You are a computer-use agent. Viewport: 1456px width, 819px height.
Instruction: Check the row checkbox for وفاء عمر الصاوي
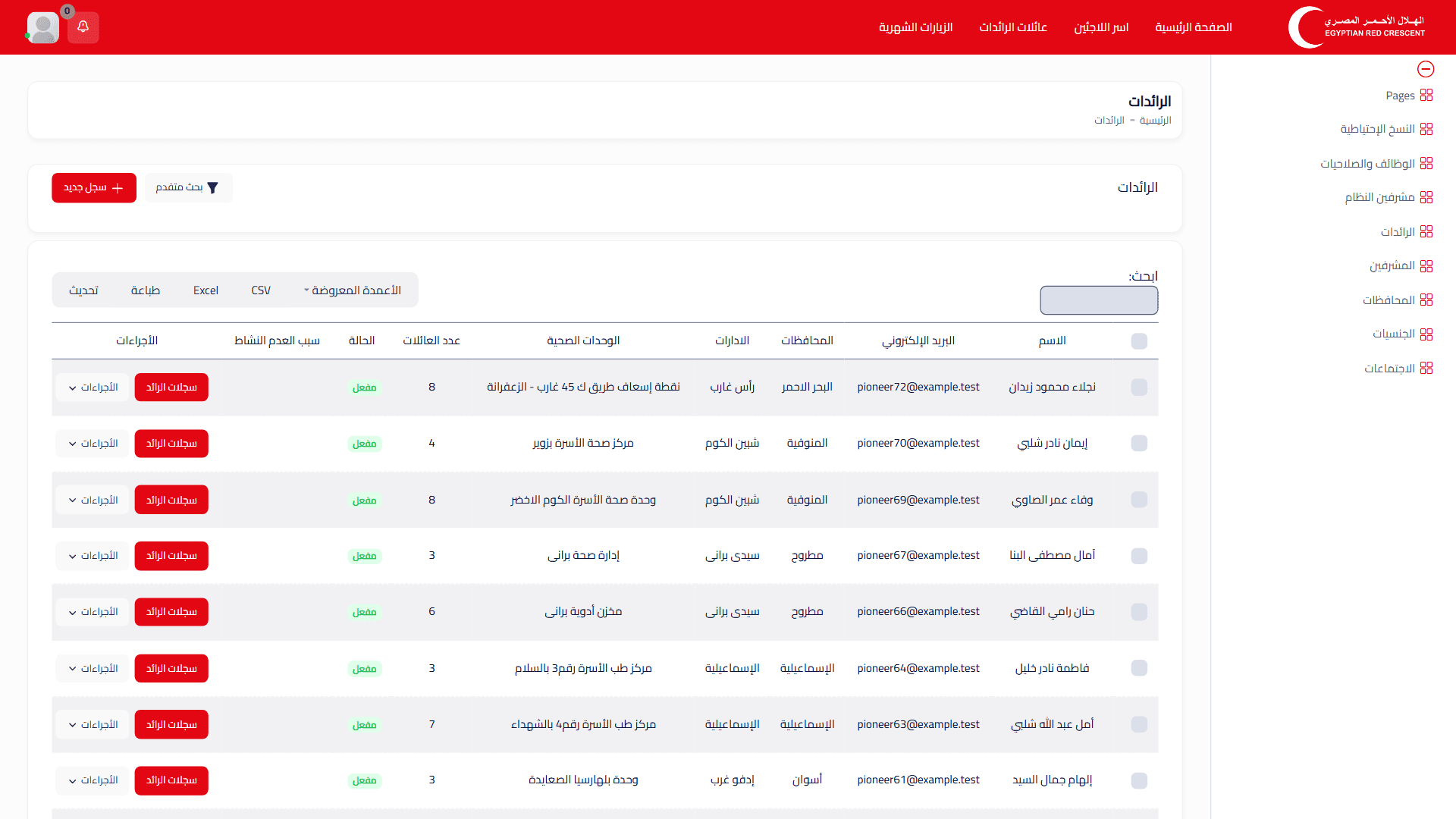tap(1139, 500)
